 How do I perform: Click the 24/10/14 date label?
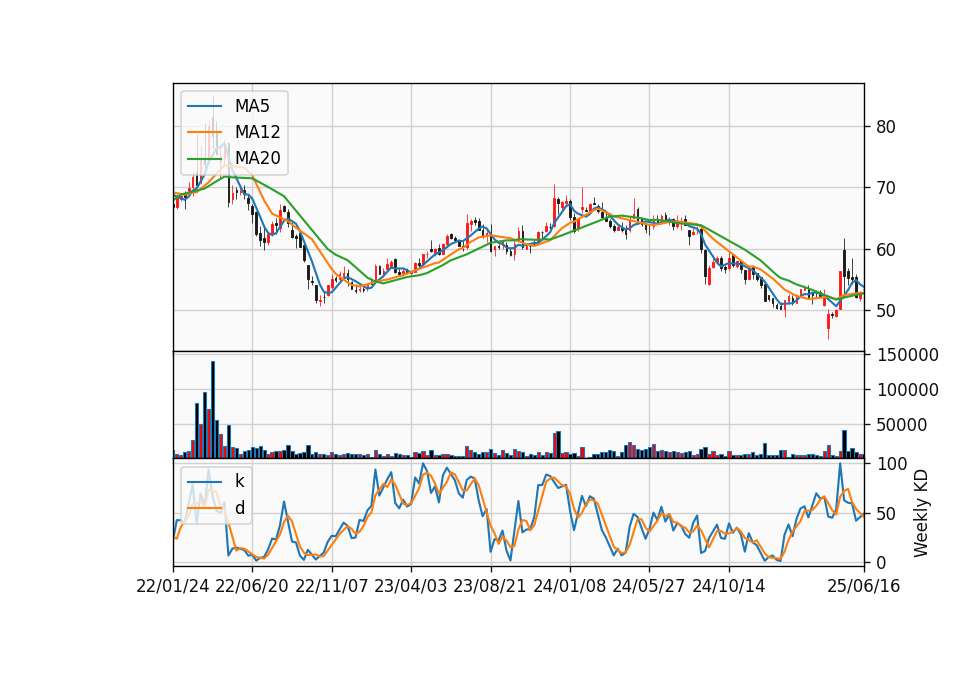(729, 586)
